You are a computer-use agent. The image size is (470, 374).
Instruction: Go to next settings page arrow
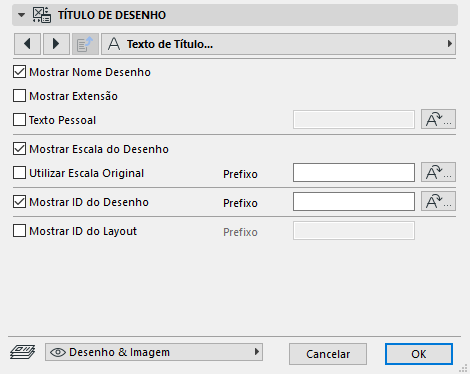(x=56, y=44)
